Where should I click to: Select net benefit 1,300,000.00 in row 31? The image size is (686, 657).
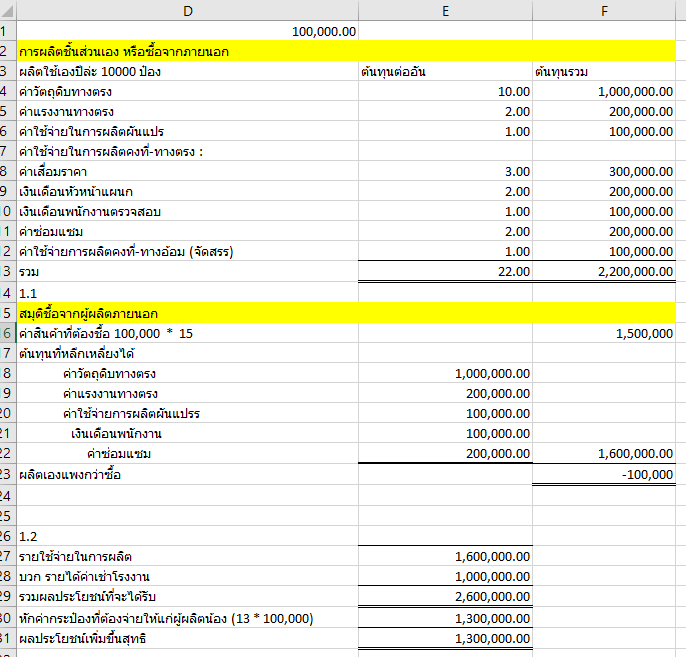click(445, 638)
